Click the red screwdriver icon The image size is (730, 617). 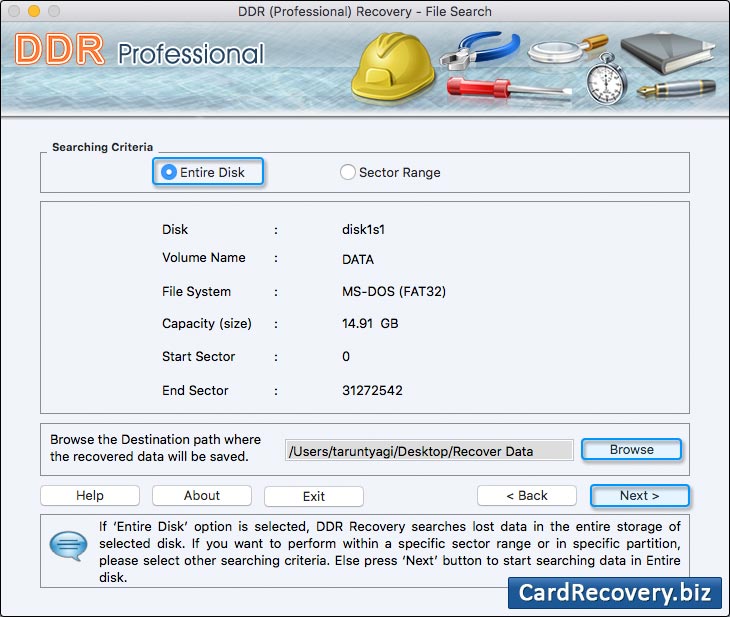point(508,88)
